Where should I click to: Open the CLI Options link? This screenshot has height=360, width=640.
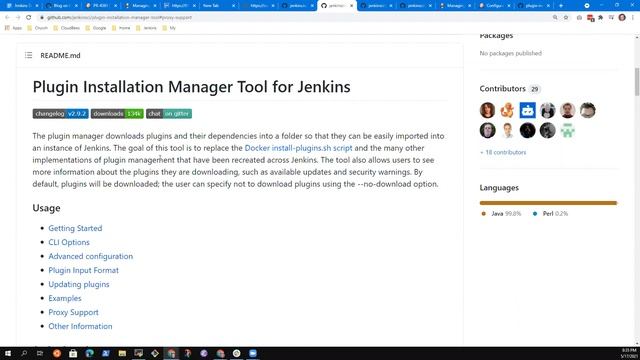click(69, 242)
